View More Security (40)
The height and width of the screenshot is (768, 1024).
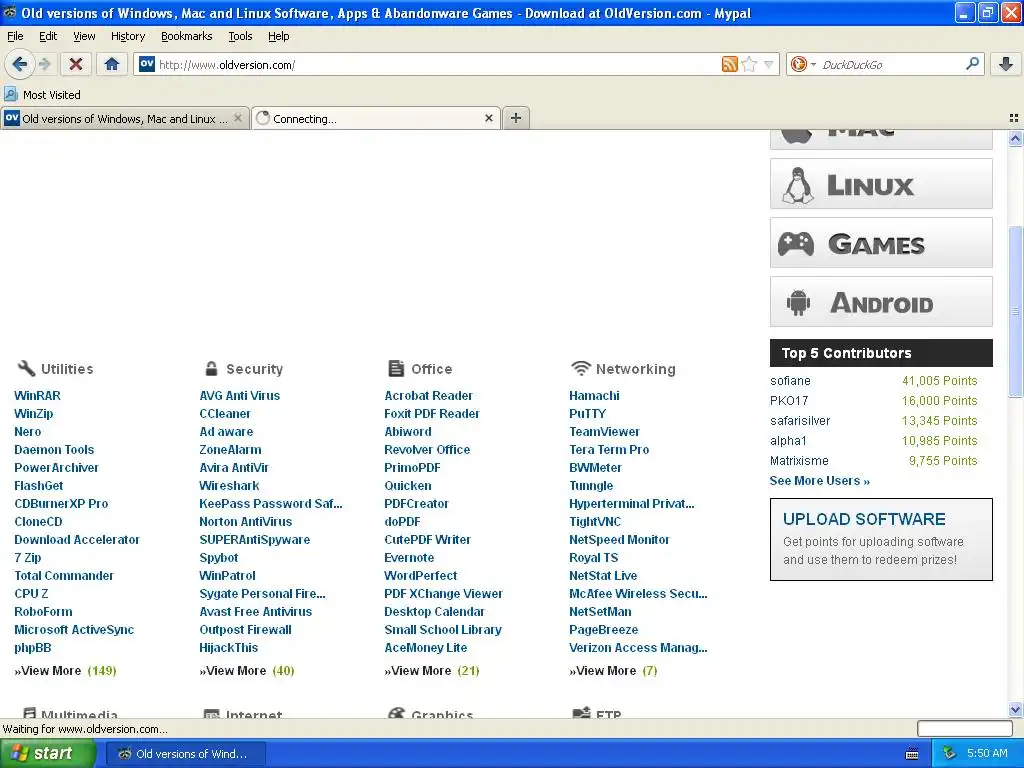click(x=247, y=671)
